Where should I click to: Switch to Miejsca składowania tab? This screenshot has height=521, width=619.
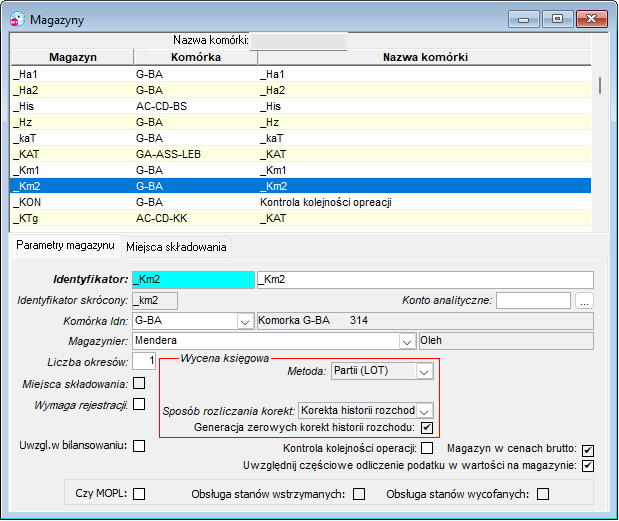click(176, 247)
